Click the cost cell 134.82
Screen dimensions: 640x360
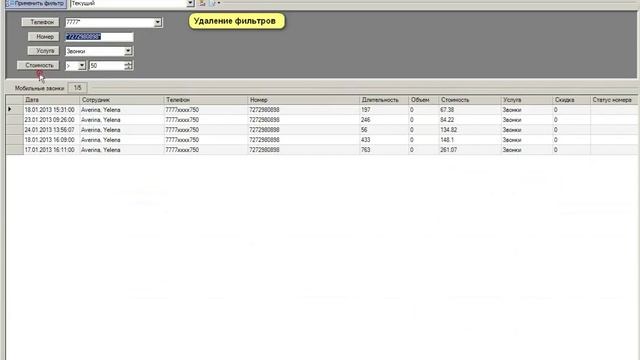point(469,130)
